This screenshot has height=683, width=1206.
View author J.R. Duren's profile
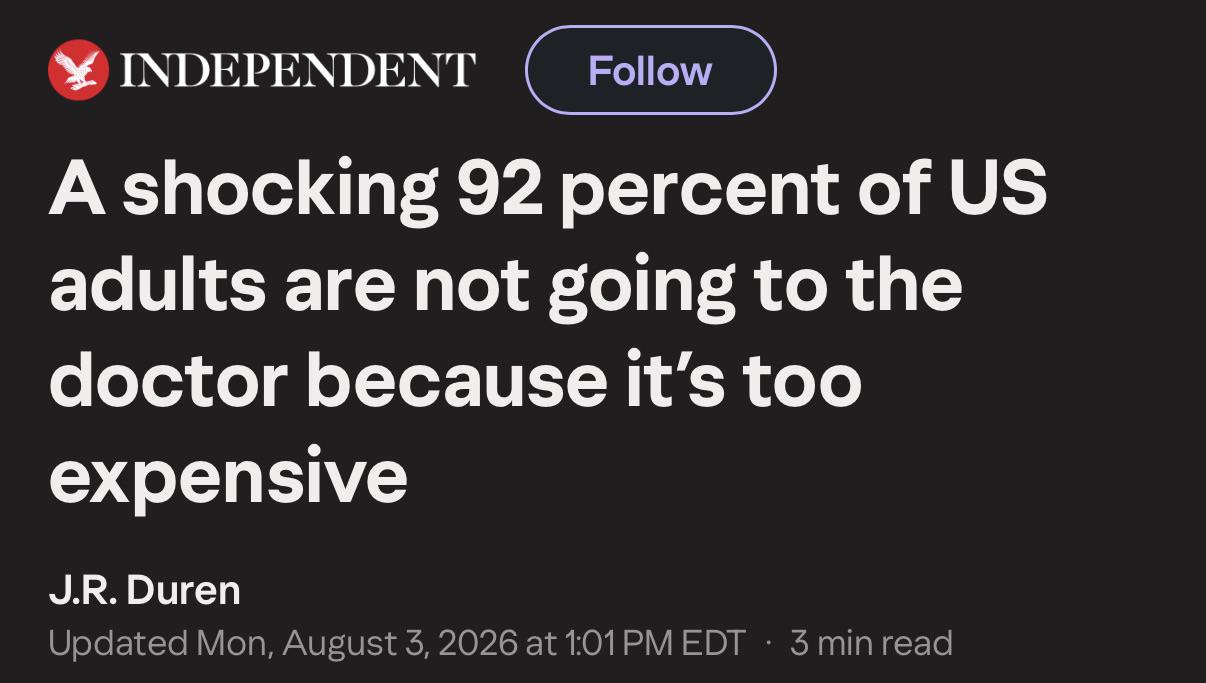(145, 590)
